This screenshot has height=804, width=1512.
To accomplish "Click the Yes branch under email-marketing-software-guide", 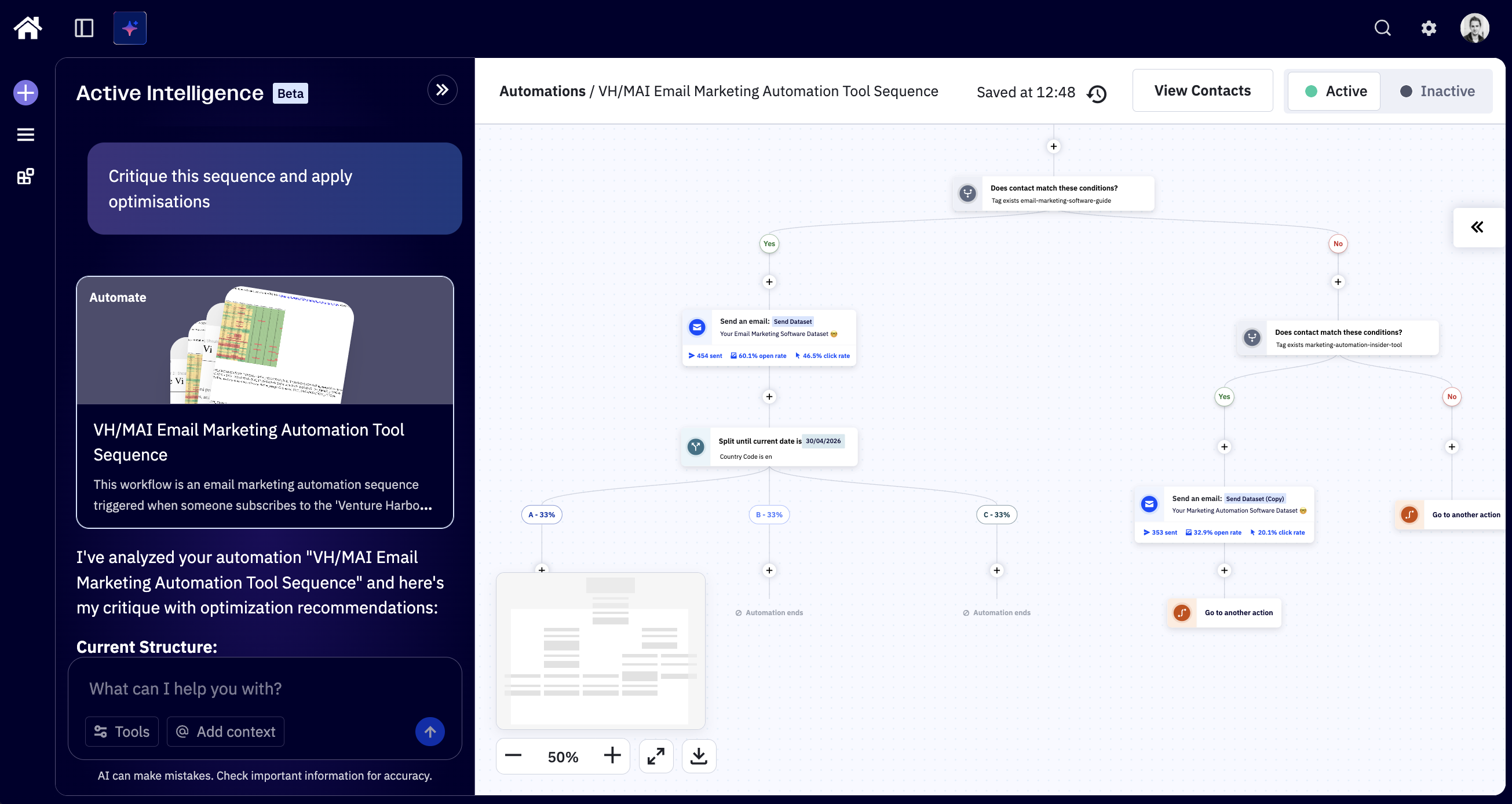I will (769, 243).
